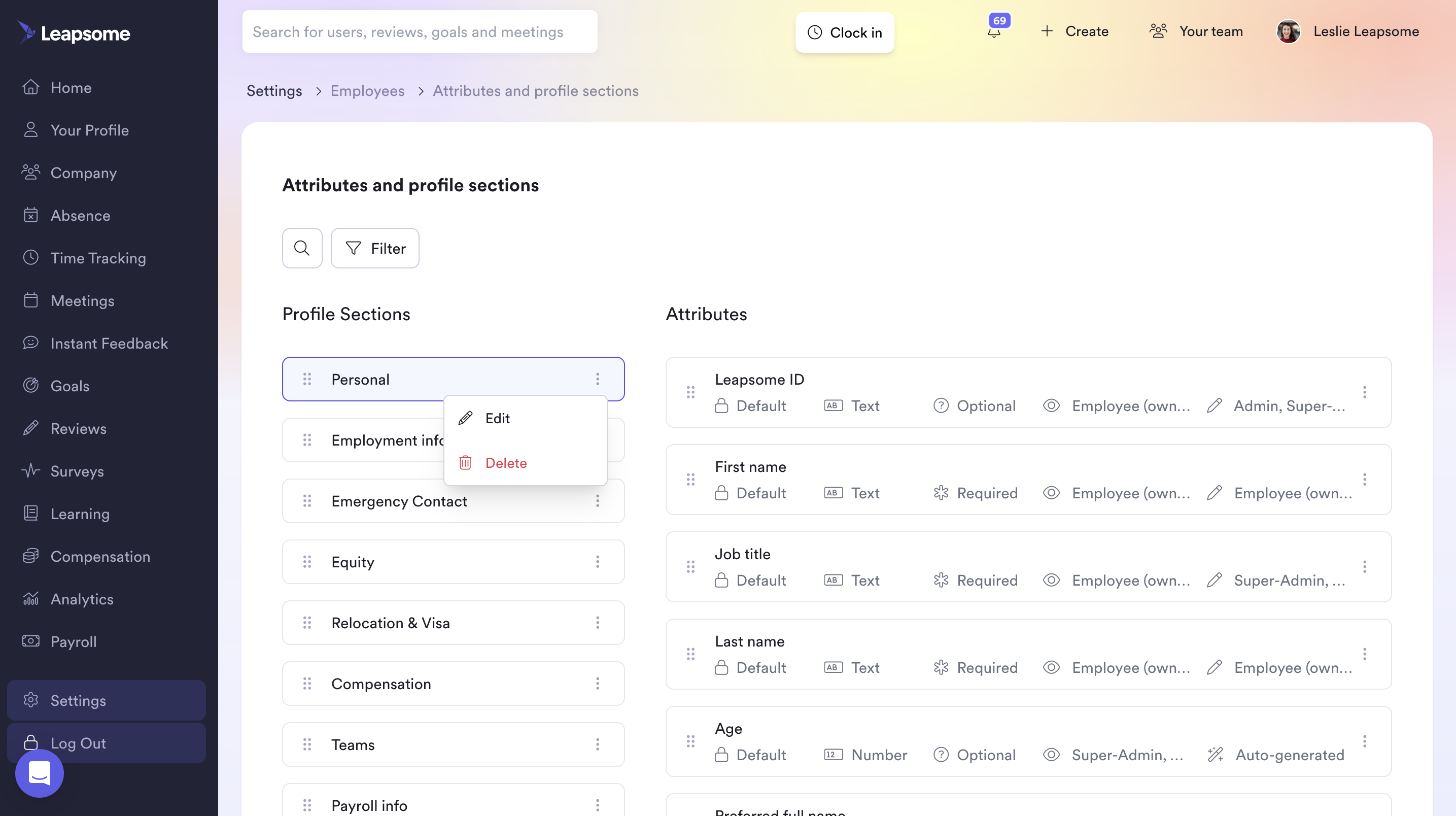The height and width of the screenshot is (816, 1456).
Task: Select the Payroll info profile section
Action: pyautogui.click(x=454, y=800)
